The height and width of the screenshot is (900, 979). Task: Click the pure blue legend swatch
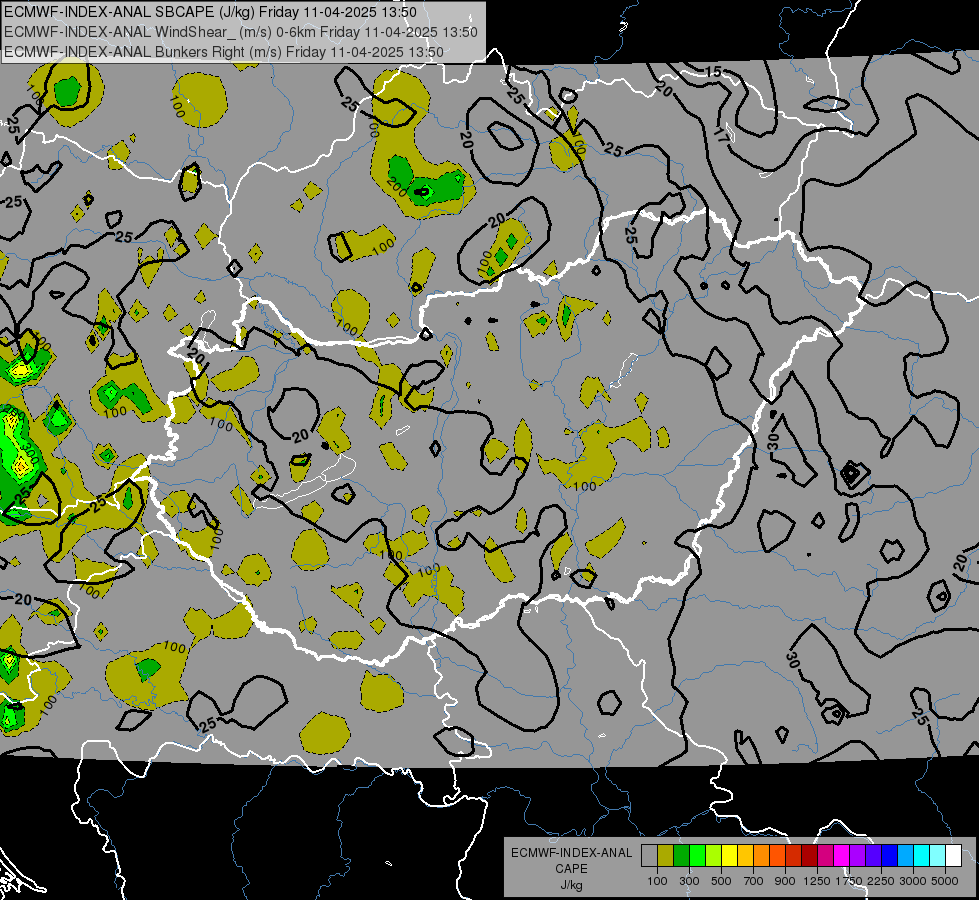[x=890, y=856]
